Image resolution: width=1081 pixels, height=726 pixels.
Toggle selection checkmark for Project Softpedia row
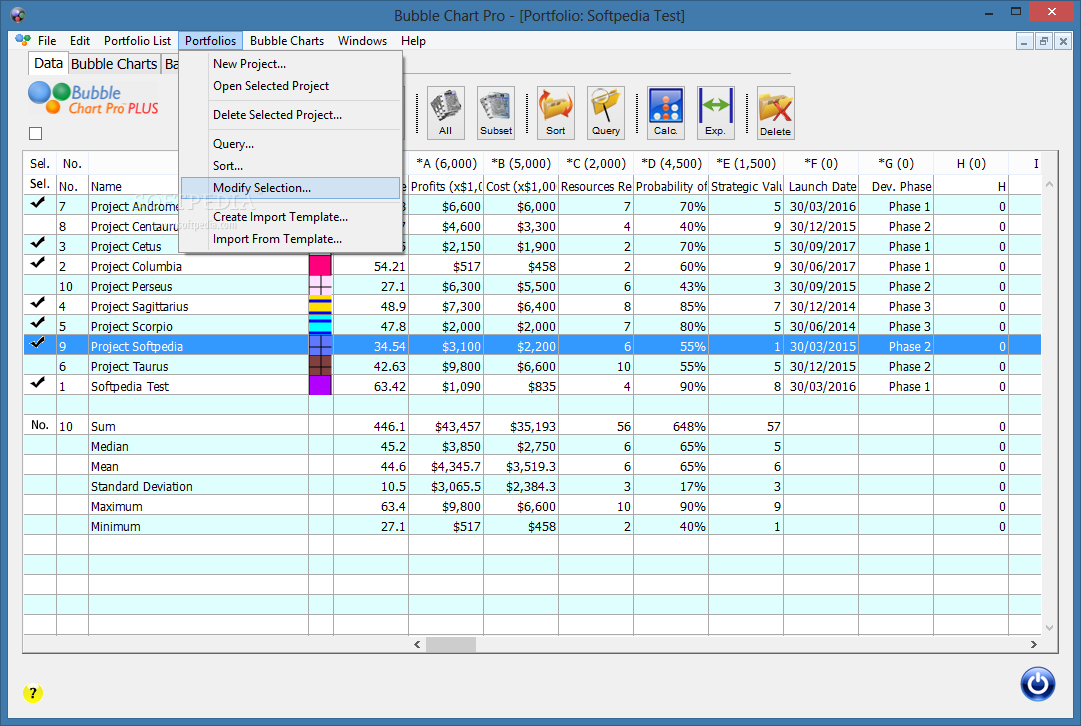[39, 345]
